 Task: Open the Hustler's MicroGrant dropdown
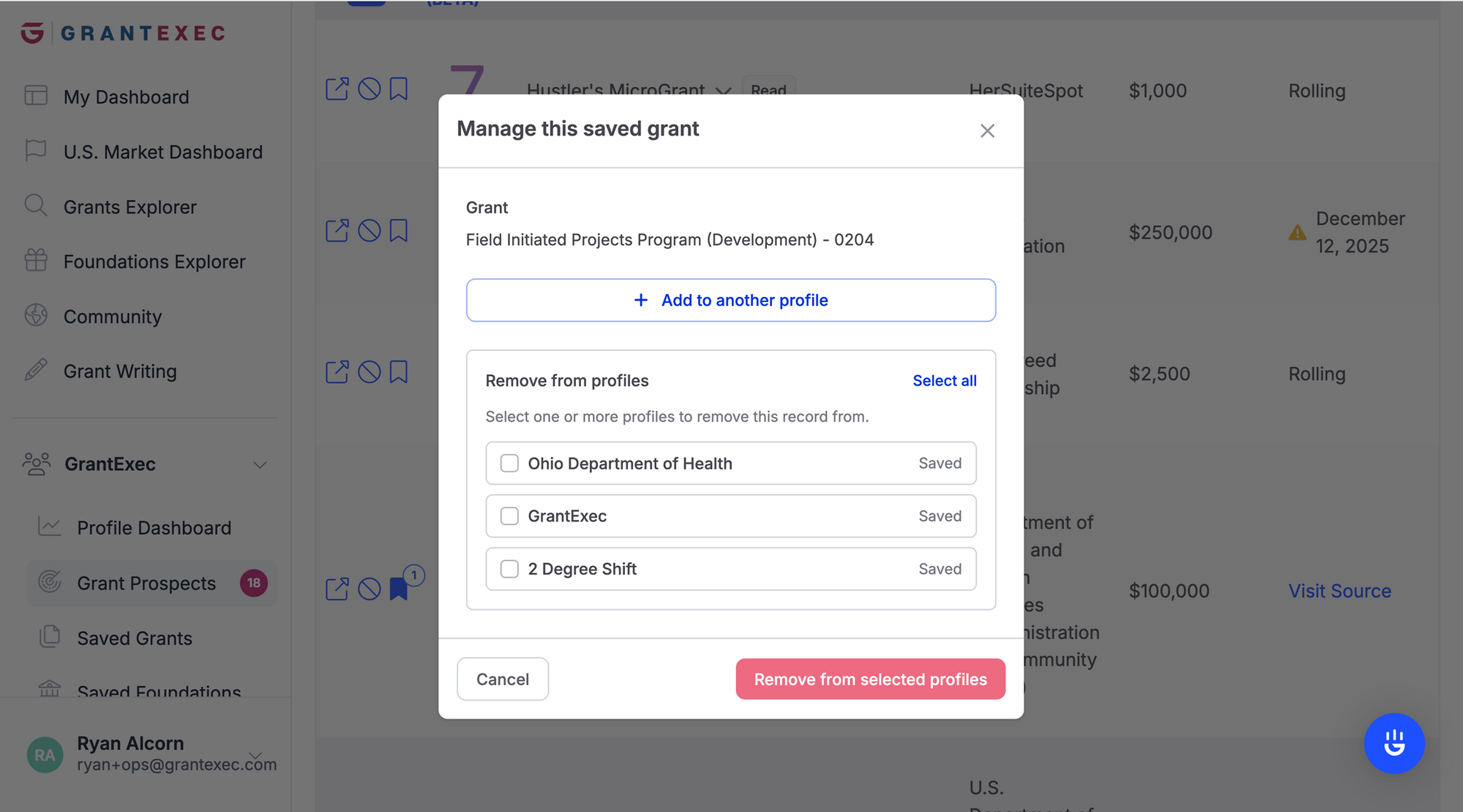pos(725,91)
